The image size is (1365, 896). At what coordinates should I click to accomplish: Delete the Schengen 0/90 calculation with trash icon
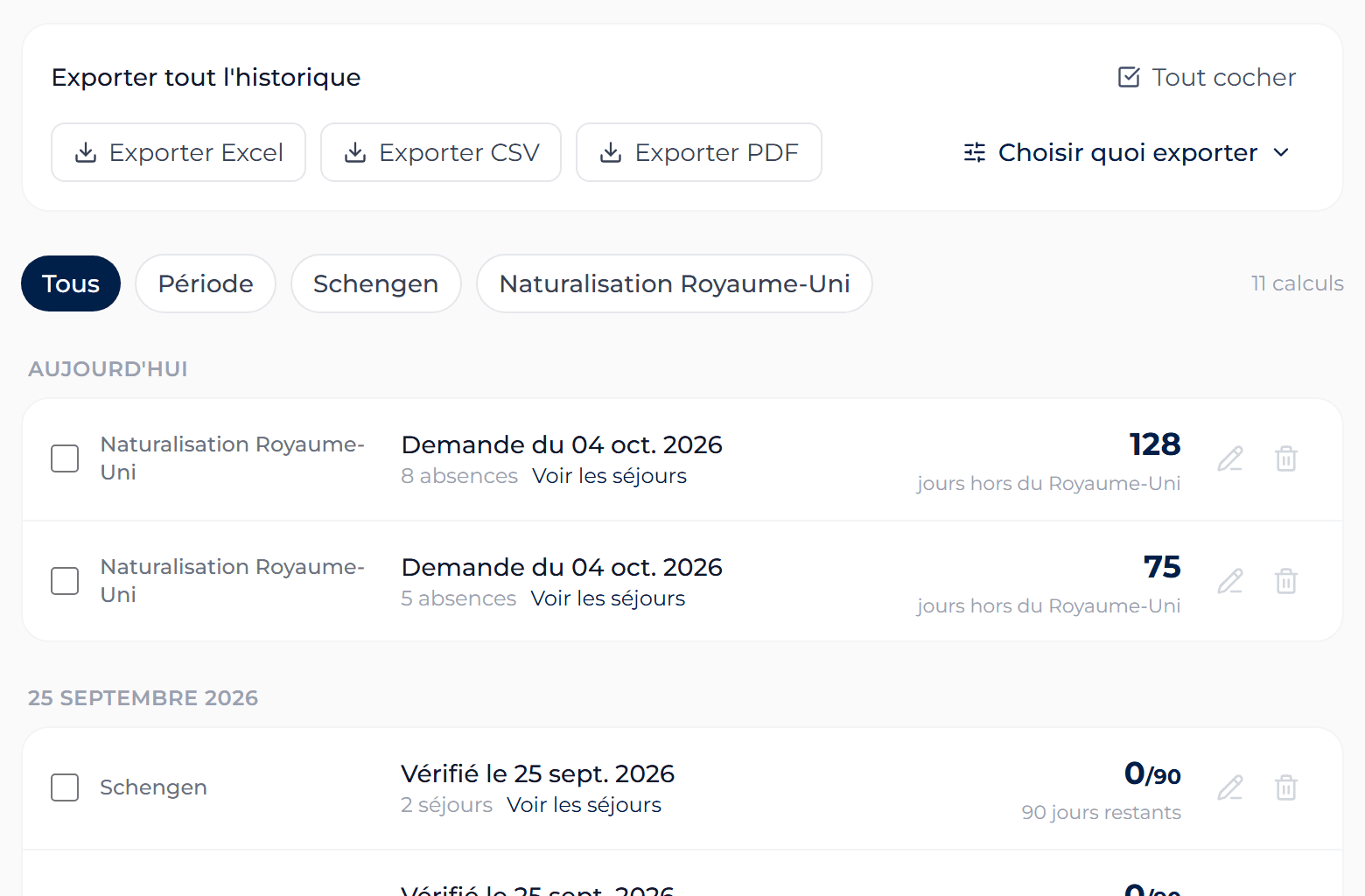(x=1286, y=787)
